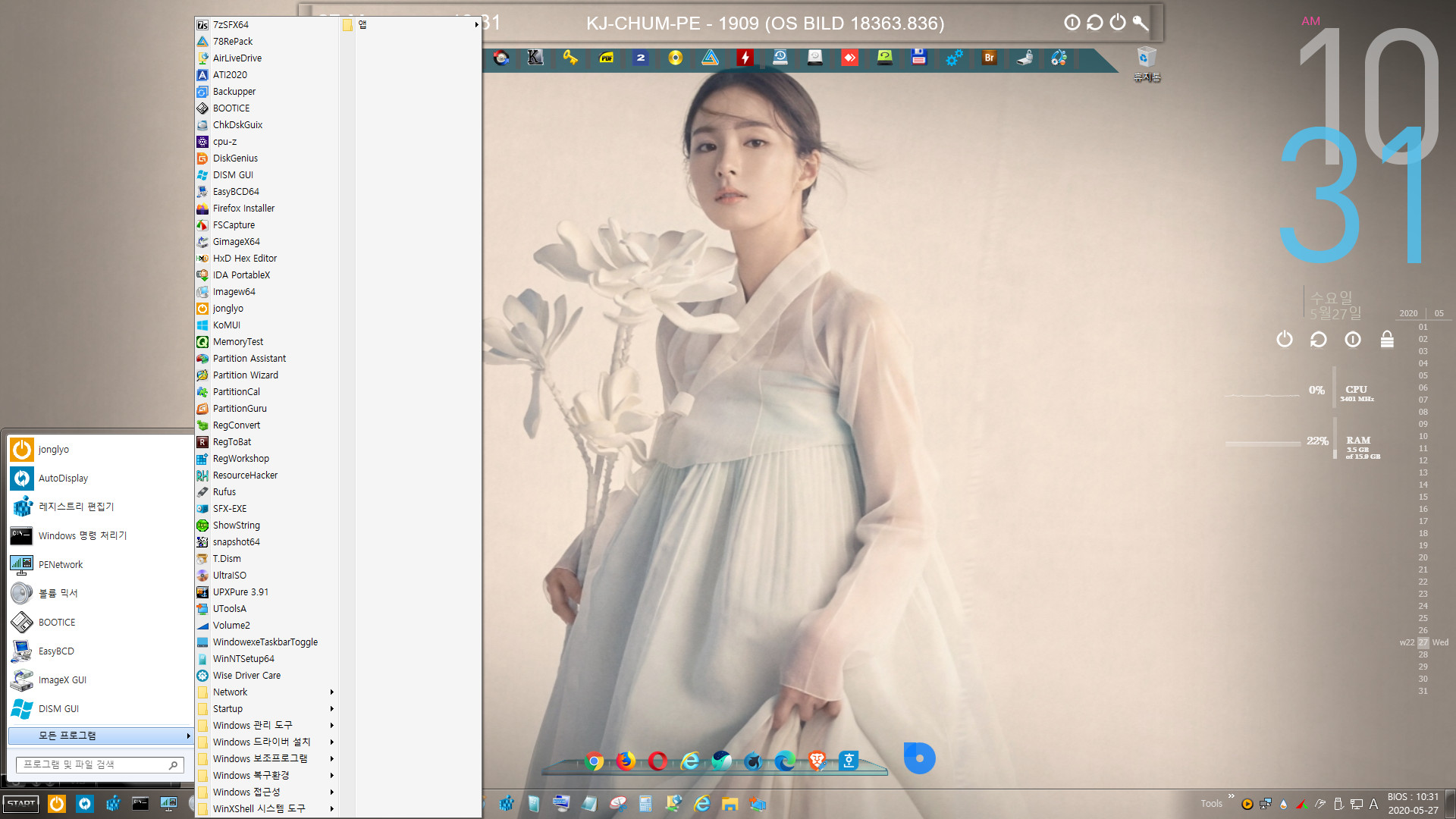Open Internet Explorer in bottom dock shelf
The image size is (1456, 819).
(689, 761)
